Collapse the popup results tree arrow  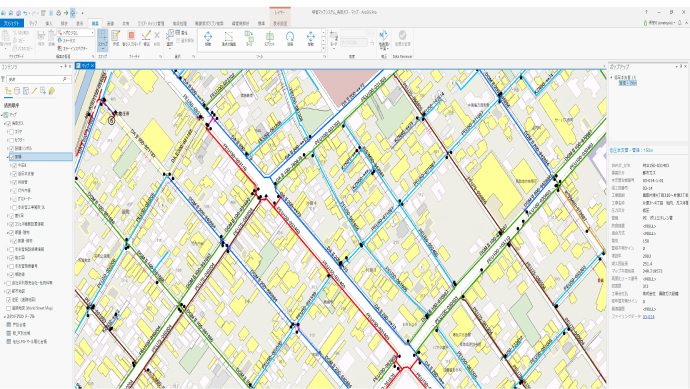612,77
